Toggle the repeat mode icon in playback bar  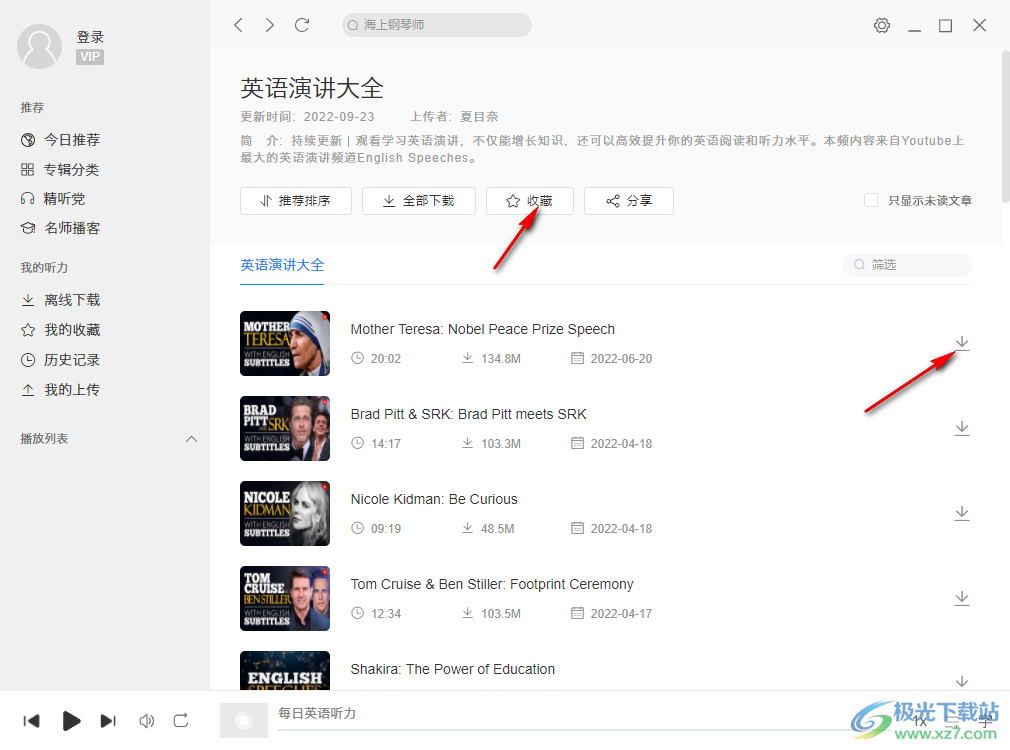tap(182, 720)
